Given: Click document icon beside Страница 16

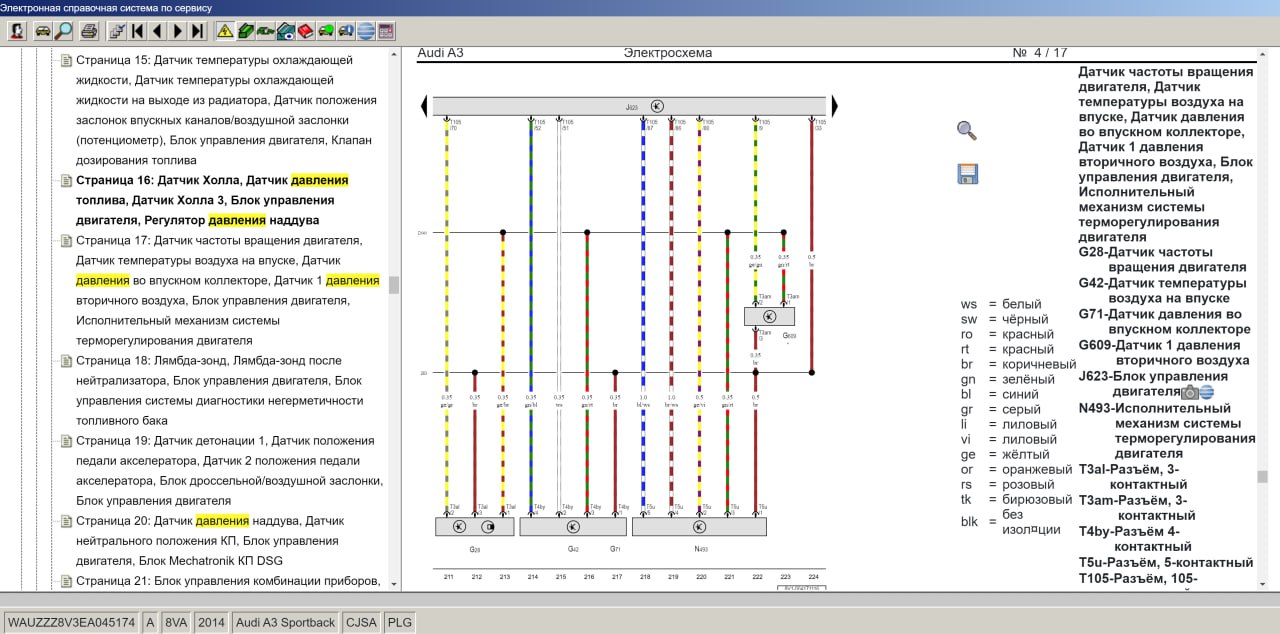Looking at the screenshot, I should coord(66,181).
